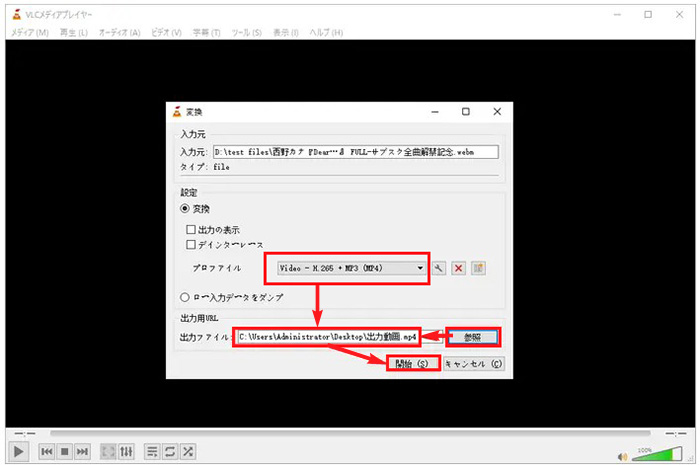Click the previous media button
Screen dimensions: 700x465
coord(47,452)
